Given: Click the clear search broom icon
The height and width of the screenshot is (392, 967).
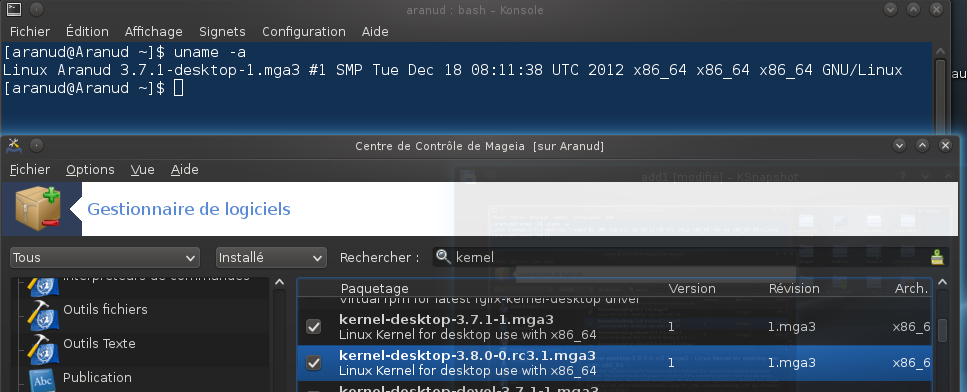Looking at the screenshot, I should tap(937, 257).
